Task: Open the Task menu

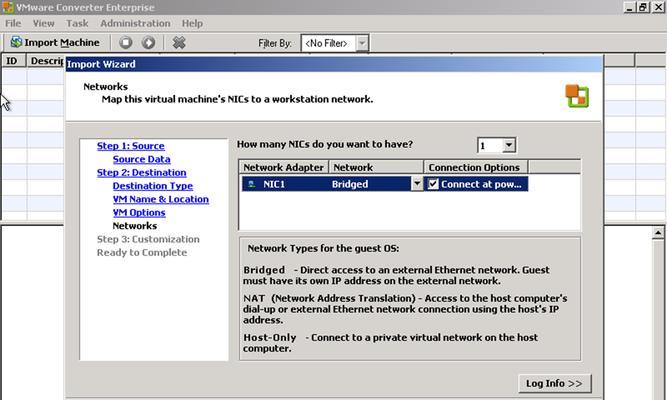Action: click(77, 23)
